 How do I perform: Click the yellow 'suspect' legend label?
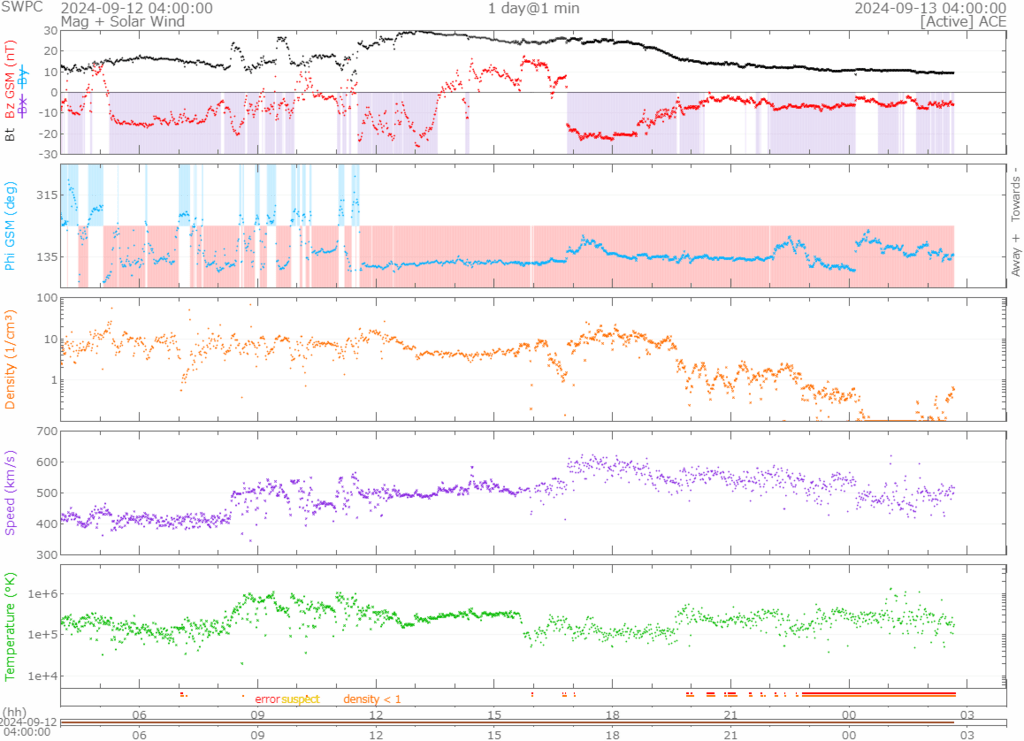(300, 699)
